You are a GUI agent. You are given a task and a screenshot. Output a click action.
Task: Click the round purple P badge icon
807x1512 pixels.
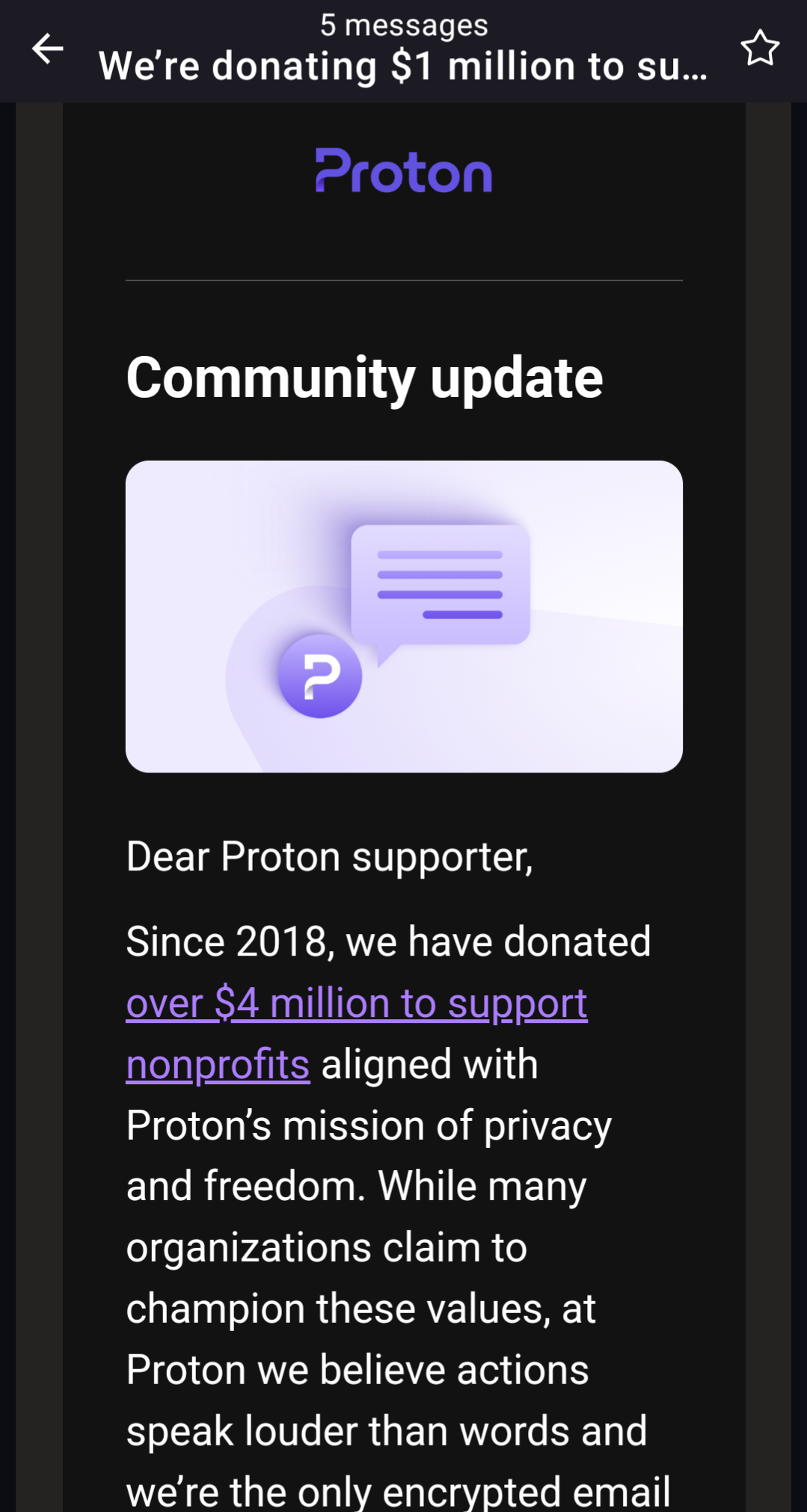point(320,676)
